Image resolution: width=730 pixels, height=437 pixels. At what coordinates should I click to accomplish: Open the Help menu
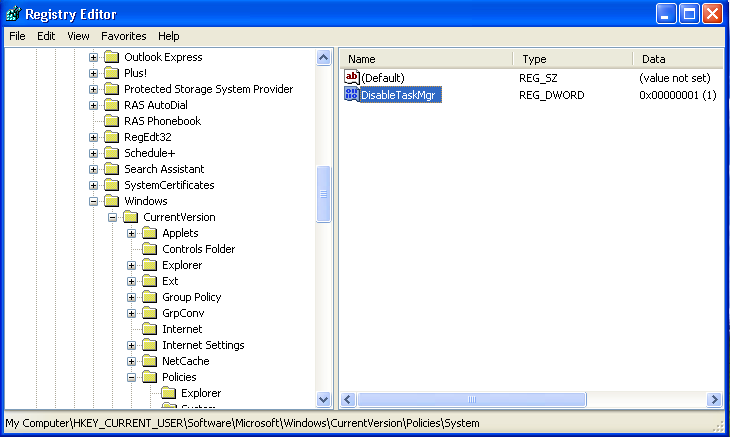pyautogui.click(x=169, y=36)
